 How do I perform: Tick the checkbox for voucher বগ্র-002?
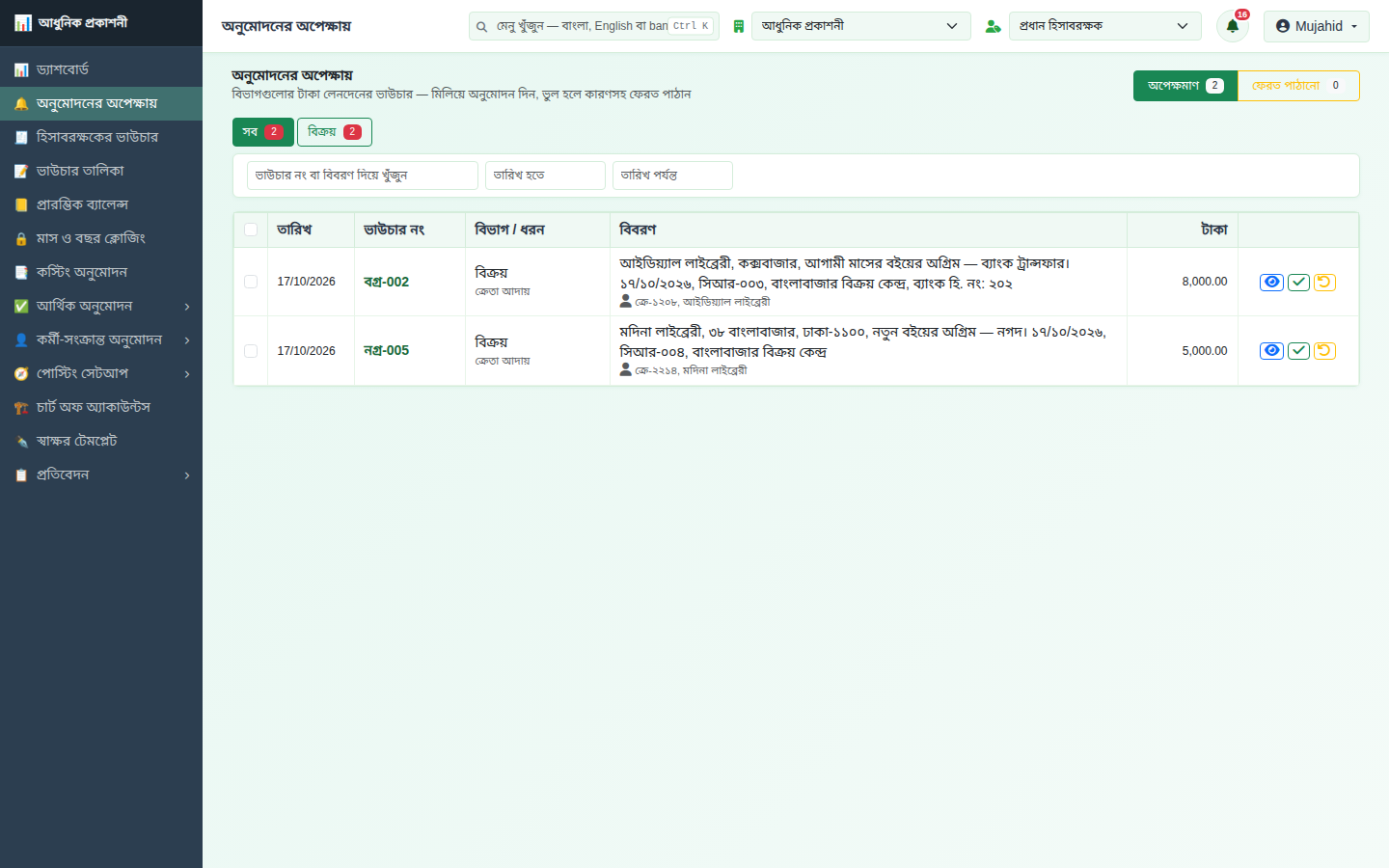(251, 282)
